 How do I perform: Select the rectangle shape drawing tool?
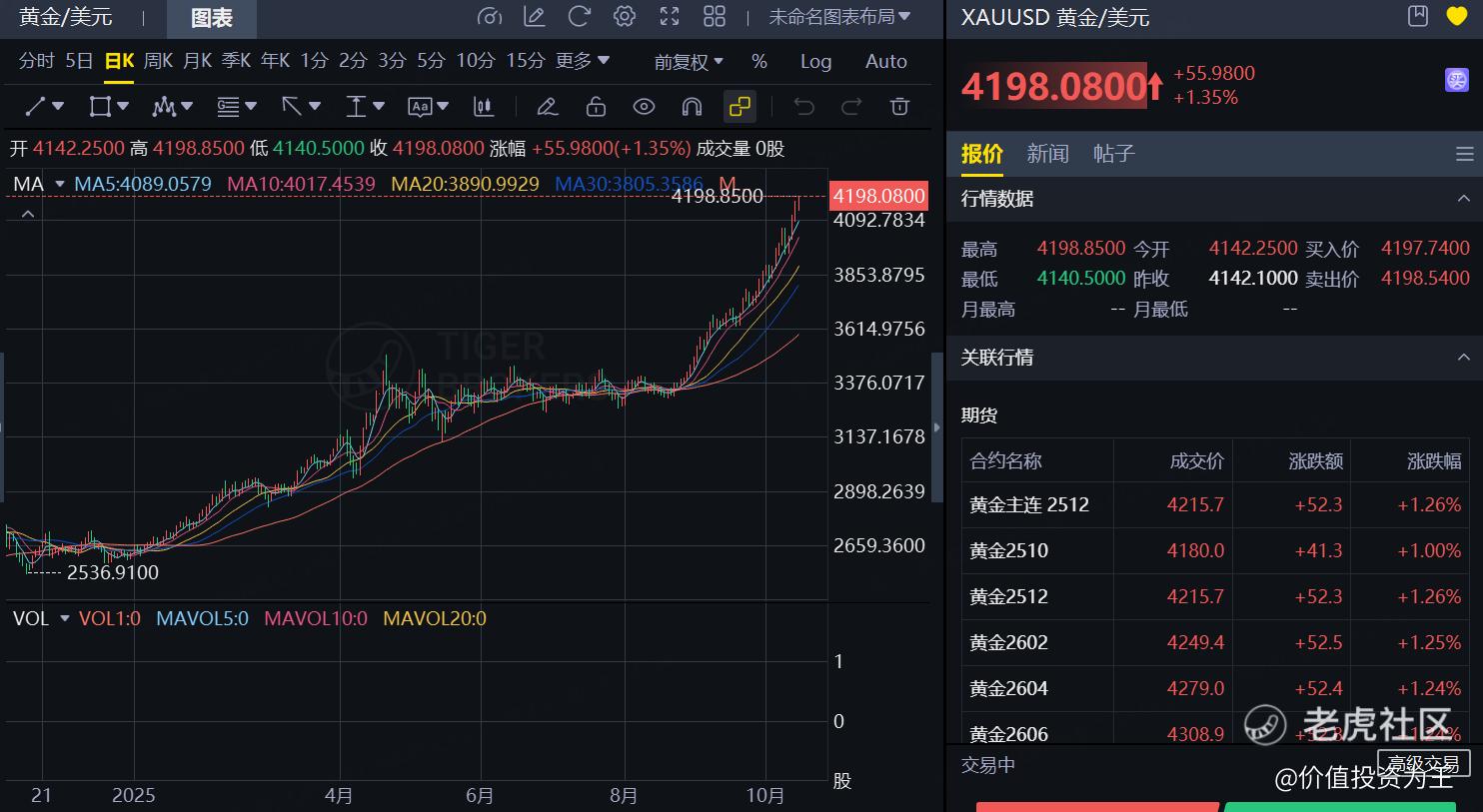(x=100, y=106)
